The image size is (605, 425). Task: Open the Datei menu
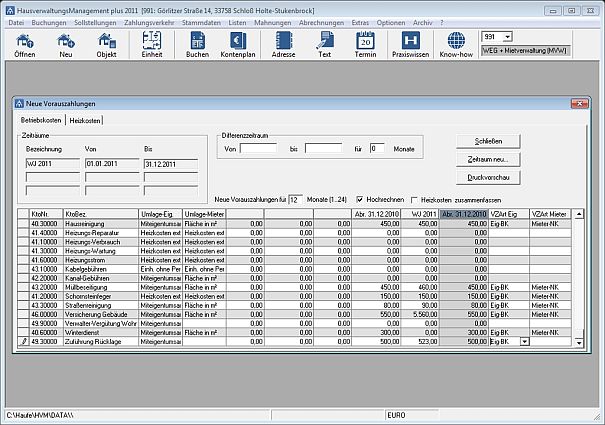point(16,23)
